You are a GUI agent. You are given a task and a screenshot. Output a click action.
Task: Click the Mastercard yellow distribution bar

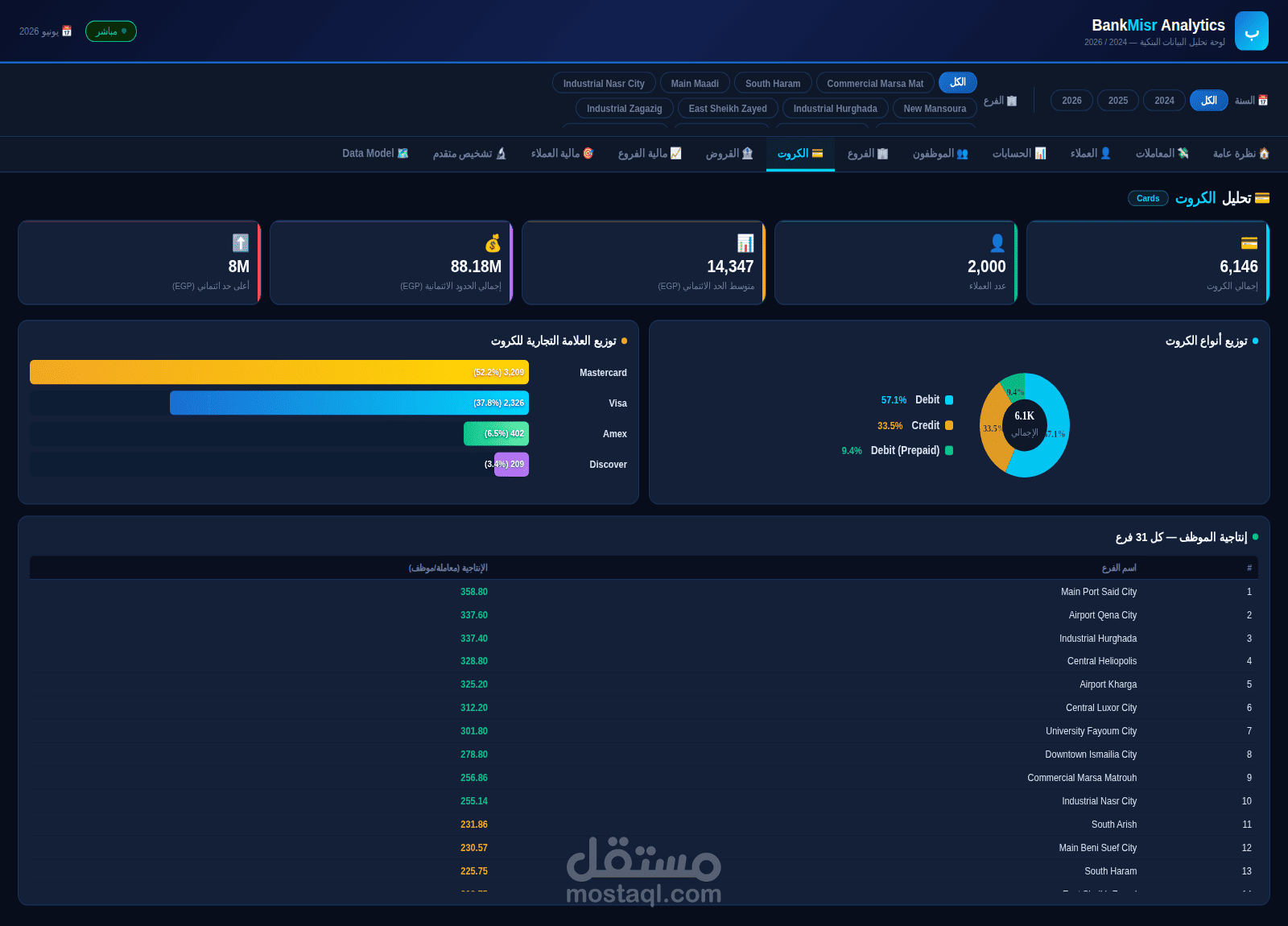pyautogui.click(x=279, y=372)
